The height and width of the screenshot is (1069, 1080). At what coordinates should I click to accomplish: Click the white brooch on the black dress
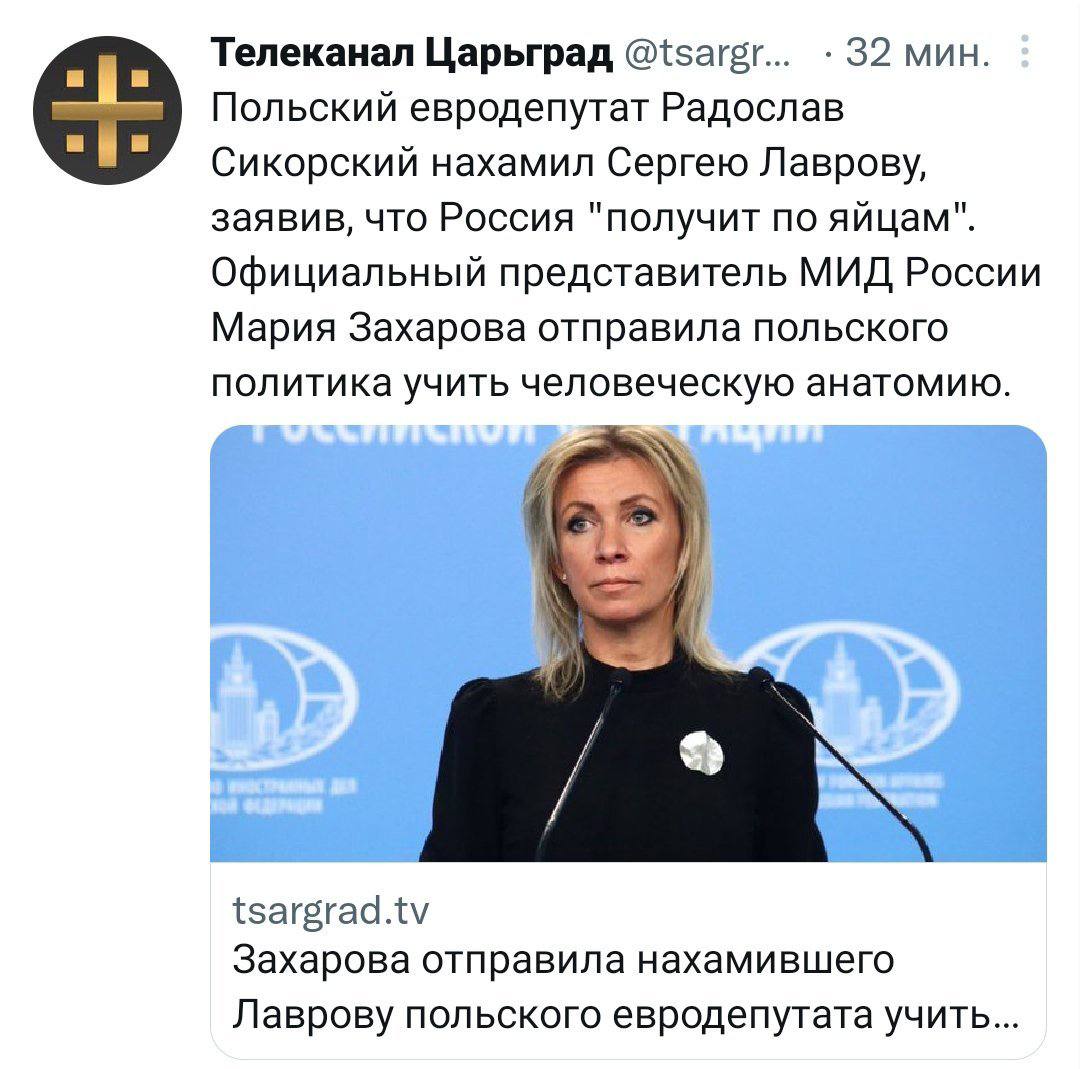tap(701, 752)
